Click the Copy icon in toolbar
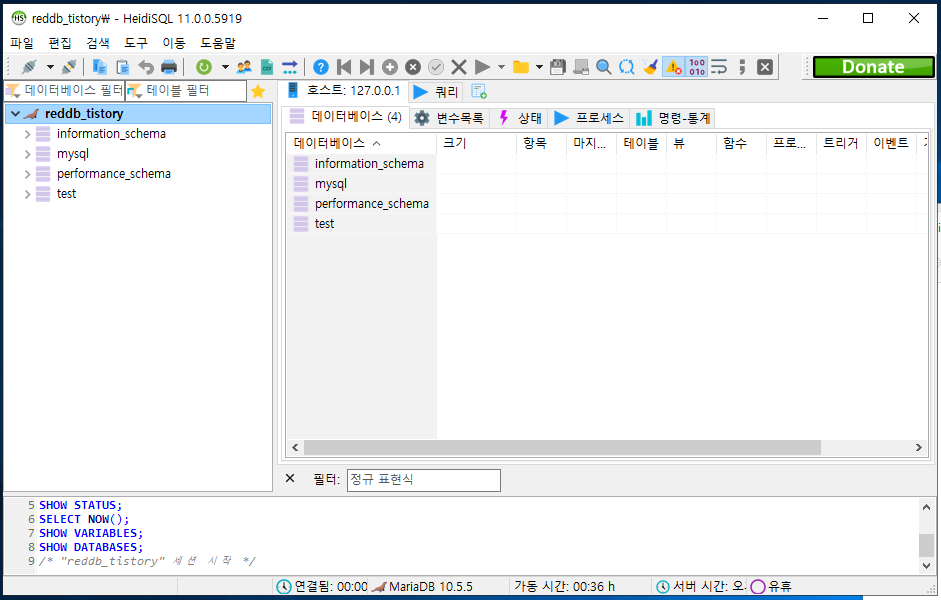This screenshot has width=941, height=600. pos(99,67)
